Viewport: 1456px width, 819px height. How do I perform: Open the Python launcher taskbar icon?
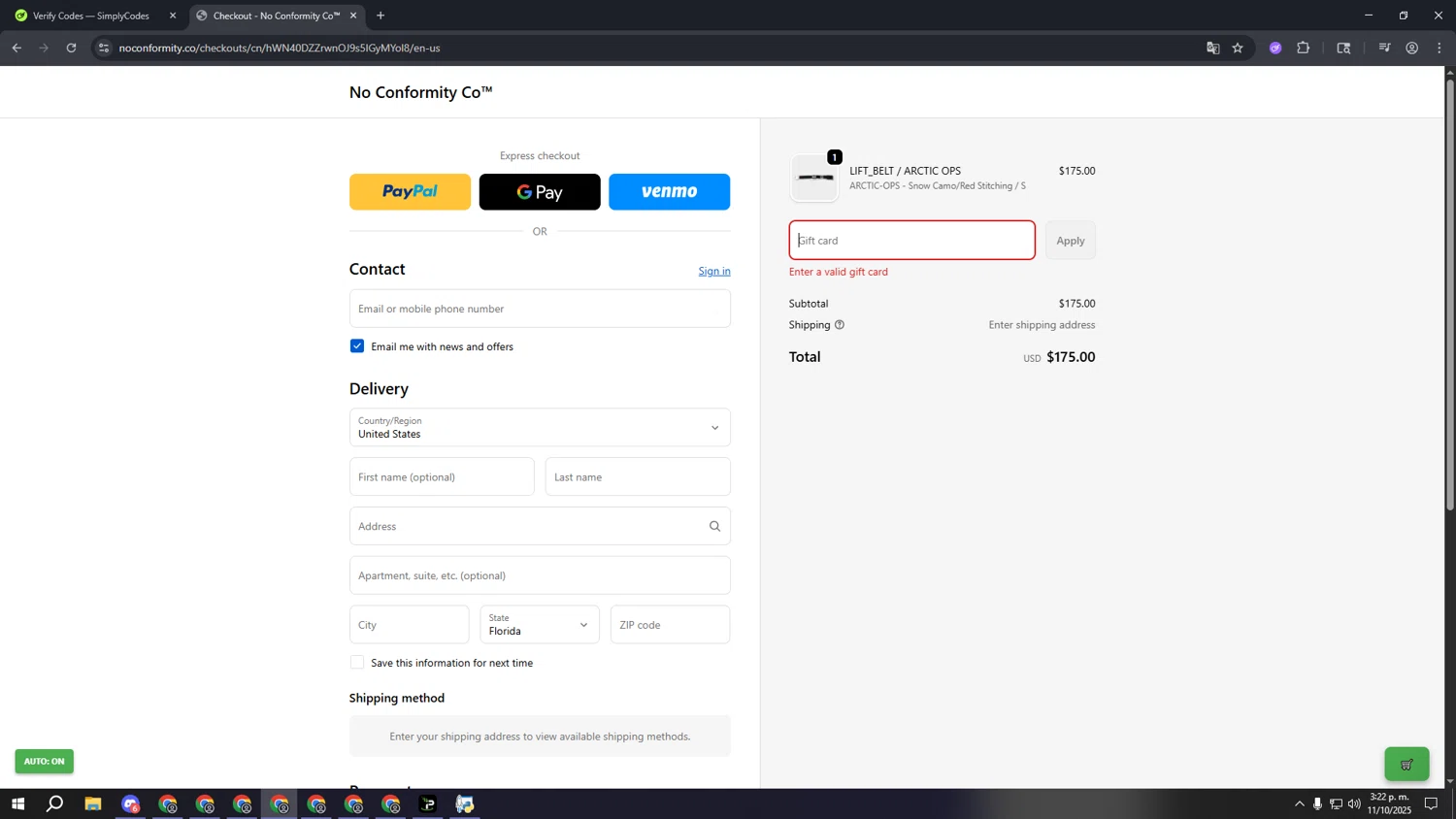coord(465,803)
